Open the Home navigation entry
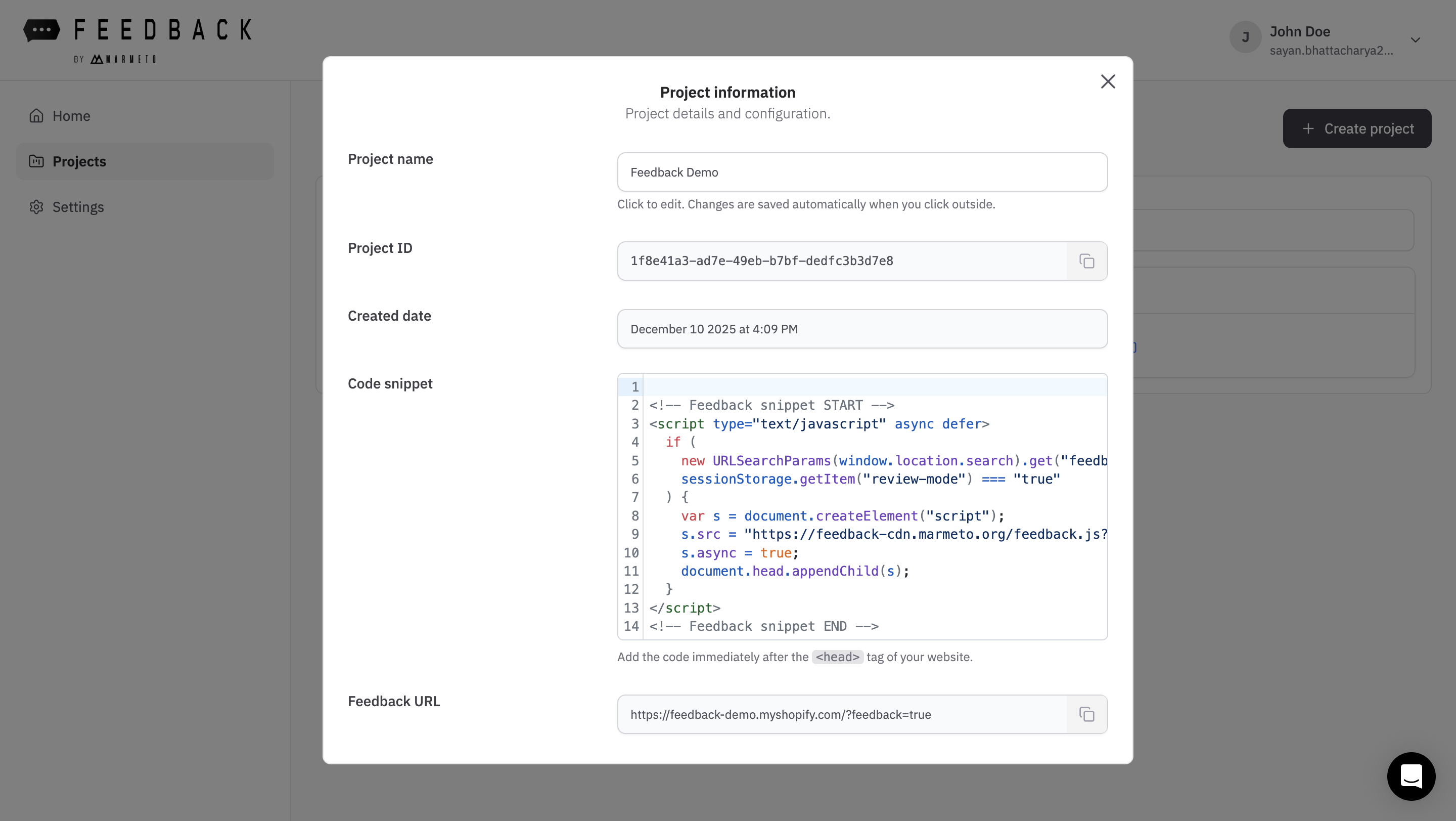1456x821 pixels. click(71, 115)
